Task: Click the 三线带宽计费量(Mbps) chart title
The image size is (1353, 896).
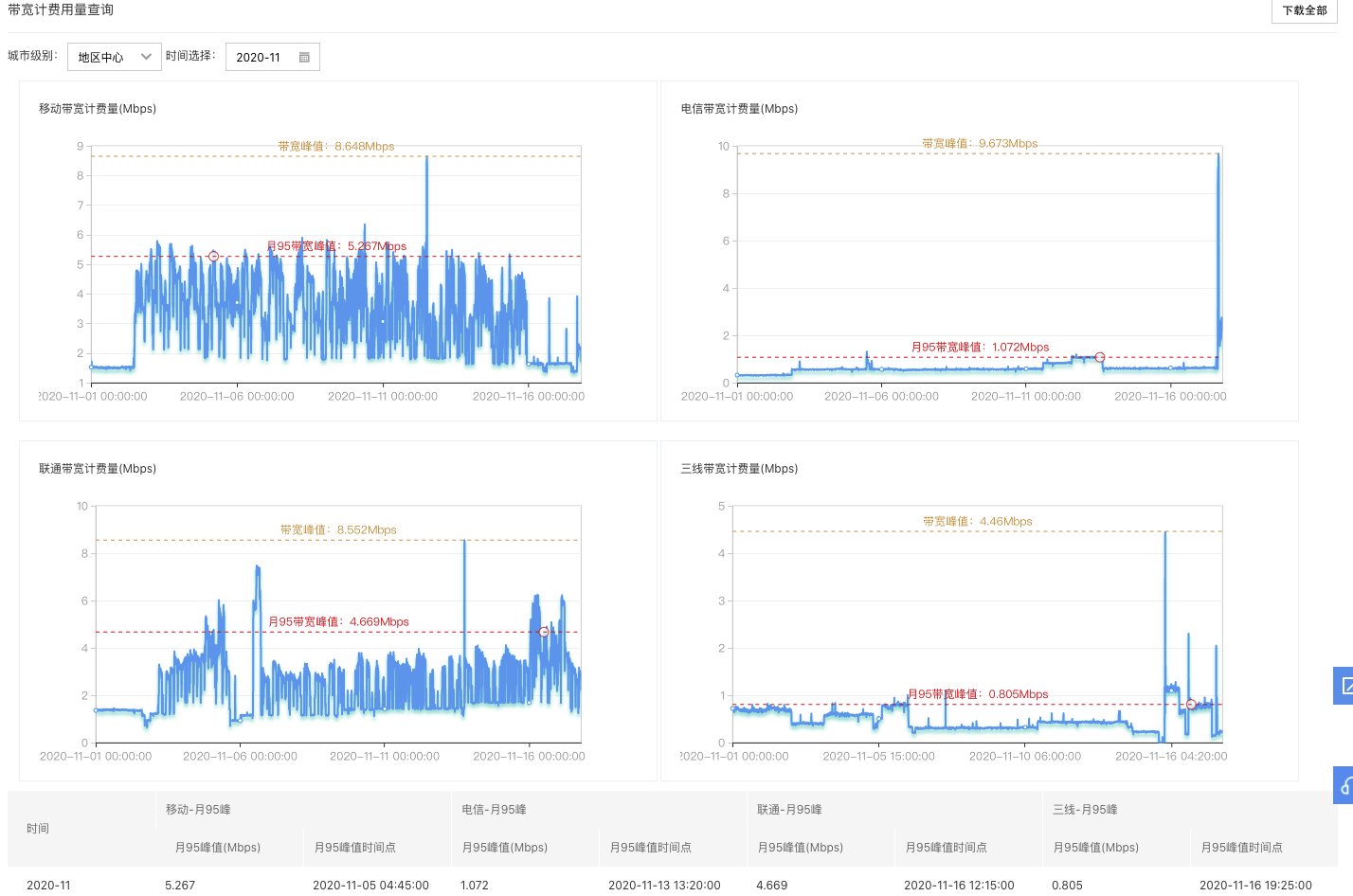Action: point(739,469)
